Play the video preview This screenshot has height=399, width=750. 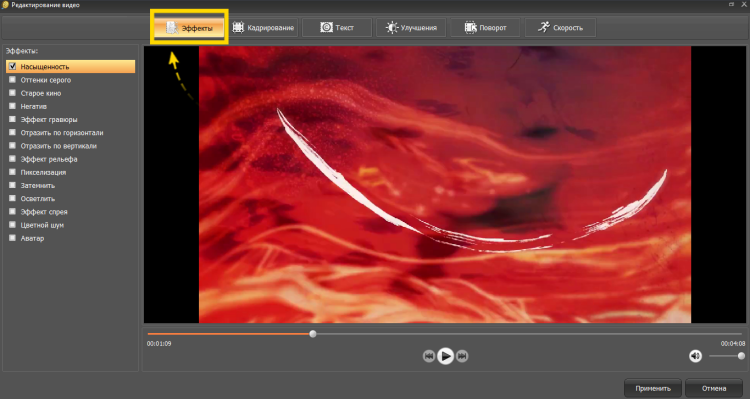coord(445,356)
